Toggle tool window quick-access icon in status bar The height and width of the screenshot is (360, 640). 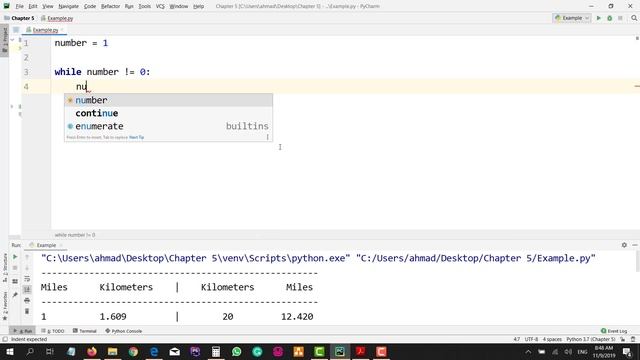[5, 339]
